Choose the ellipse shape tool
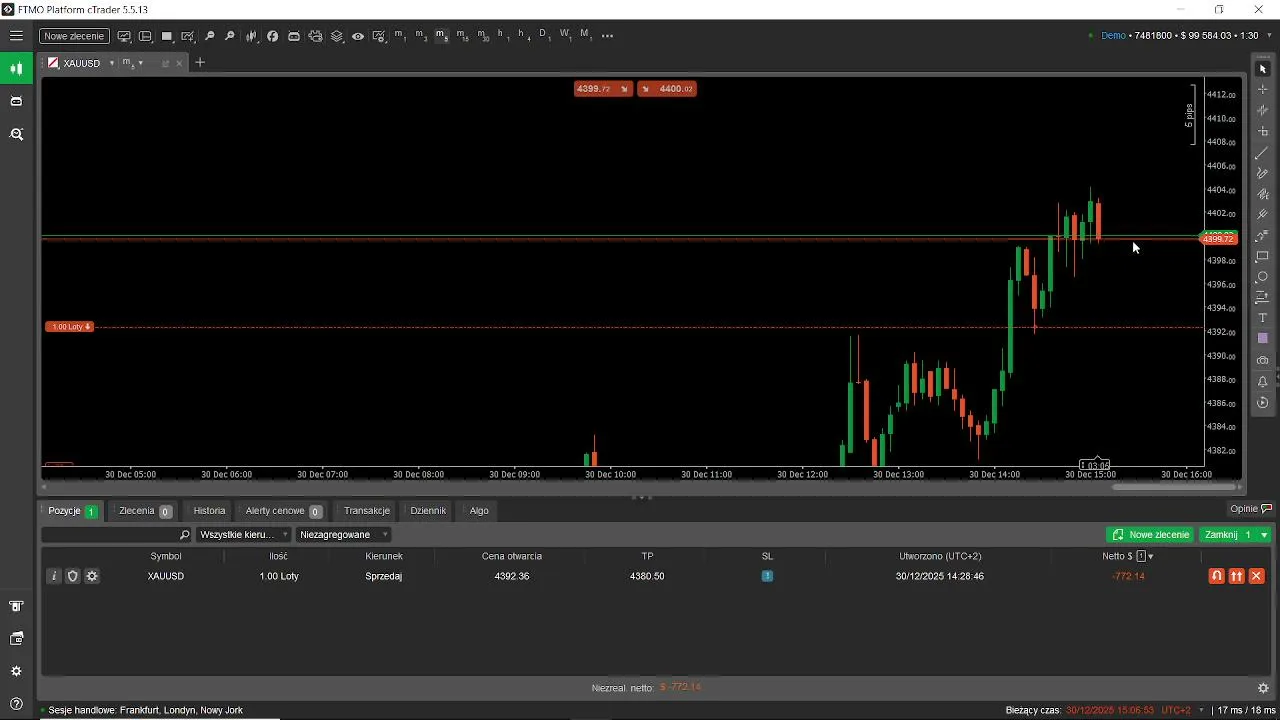Viewport: 1280px width, 720px height. 1262,277
